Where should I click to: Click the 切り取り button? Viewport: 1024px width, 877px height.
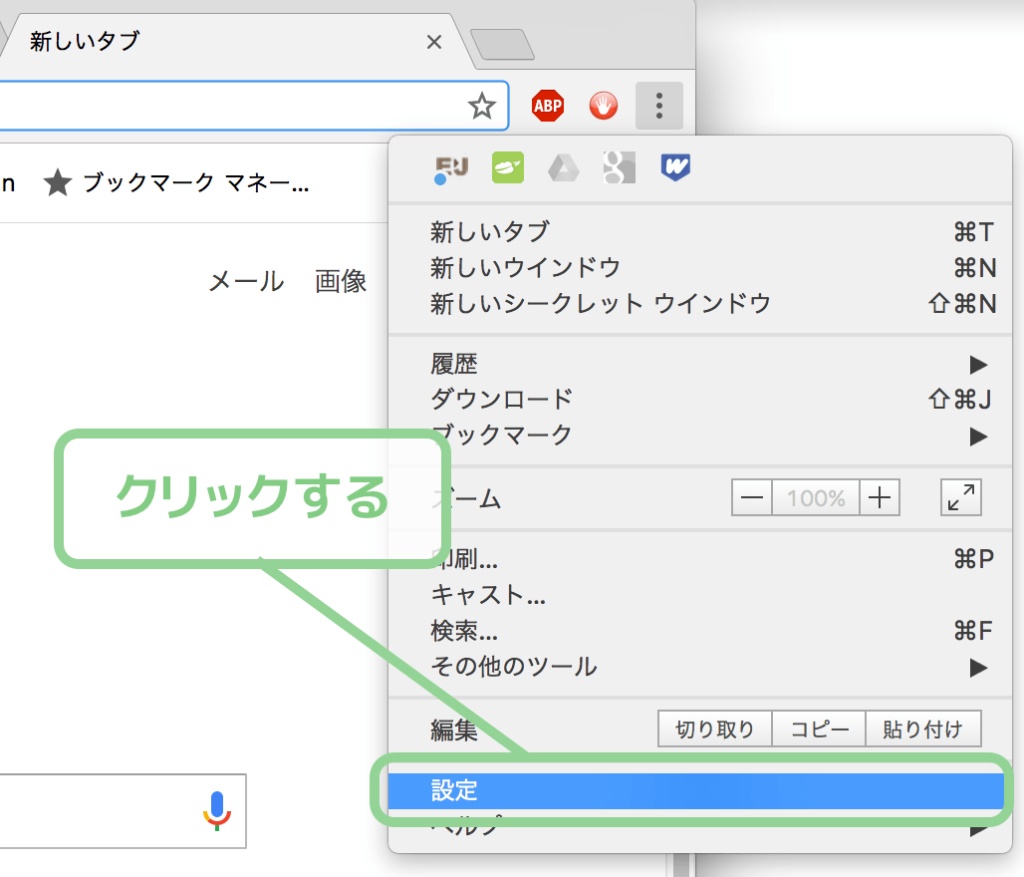[x=714, y=729]
